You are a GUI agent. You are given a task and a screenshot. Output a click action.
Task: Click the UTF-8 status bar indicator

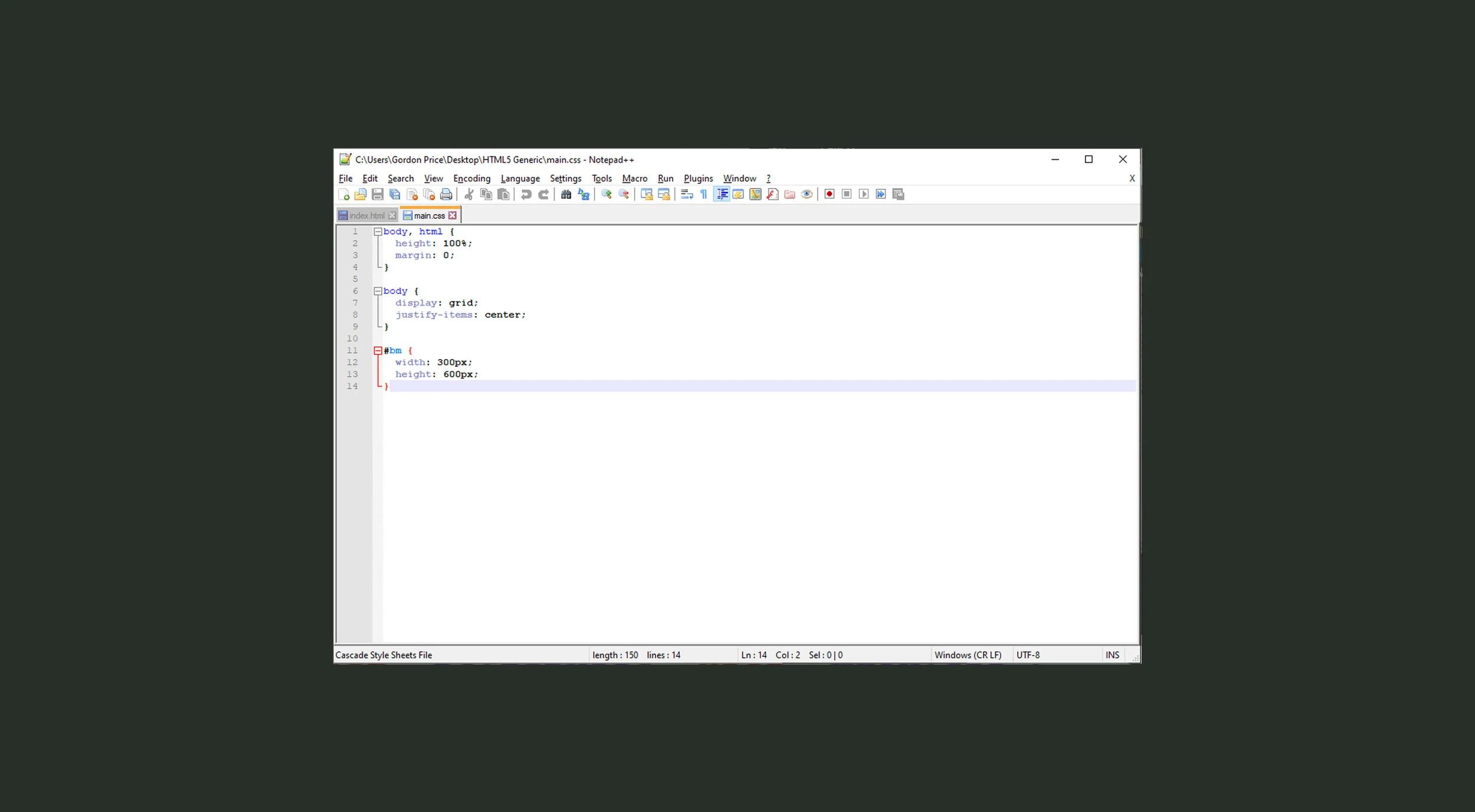tap(1029, 655)
